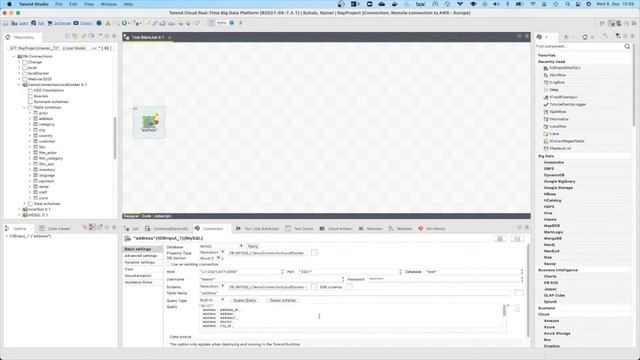The image size is (640, 360).
Task: Switch to the Test Cases tab
Action: coord(299,229)
